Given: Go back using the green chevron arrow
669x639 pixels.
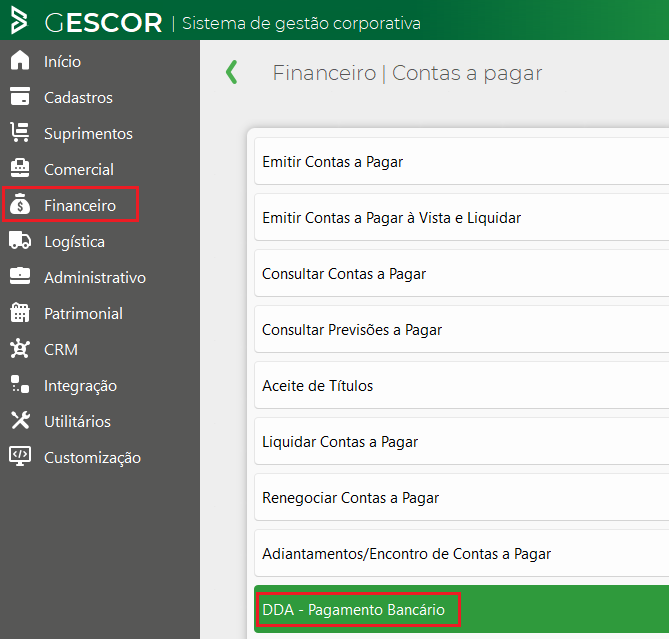Looking at the screenshot, I should coord(232,72).
